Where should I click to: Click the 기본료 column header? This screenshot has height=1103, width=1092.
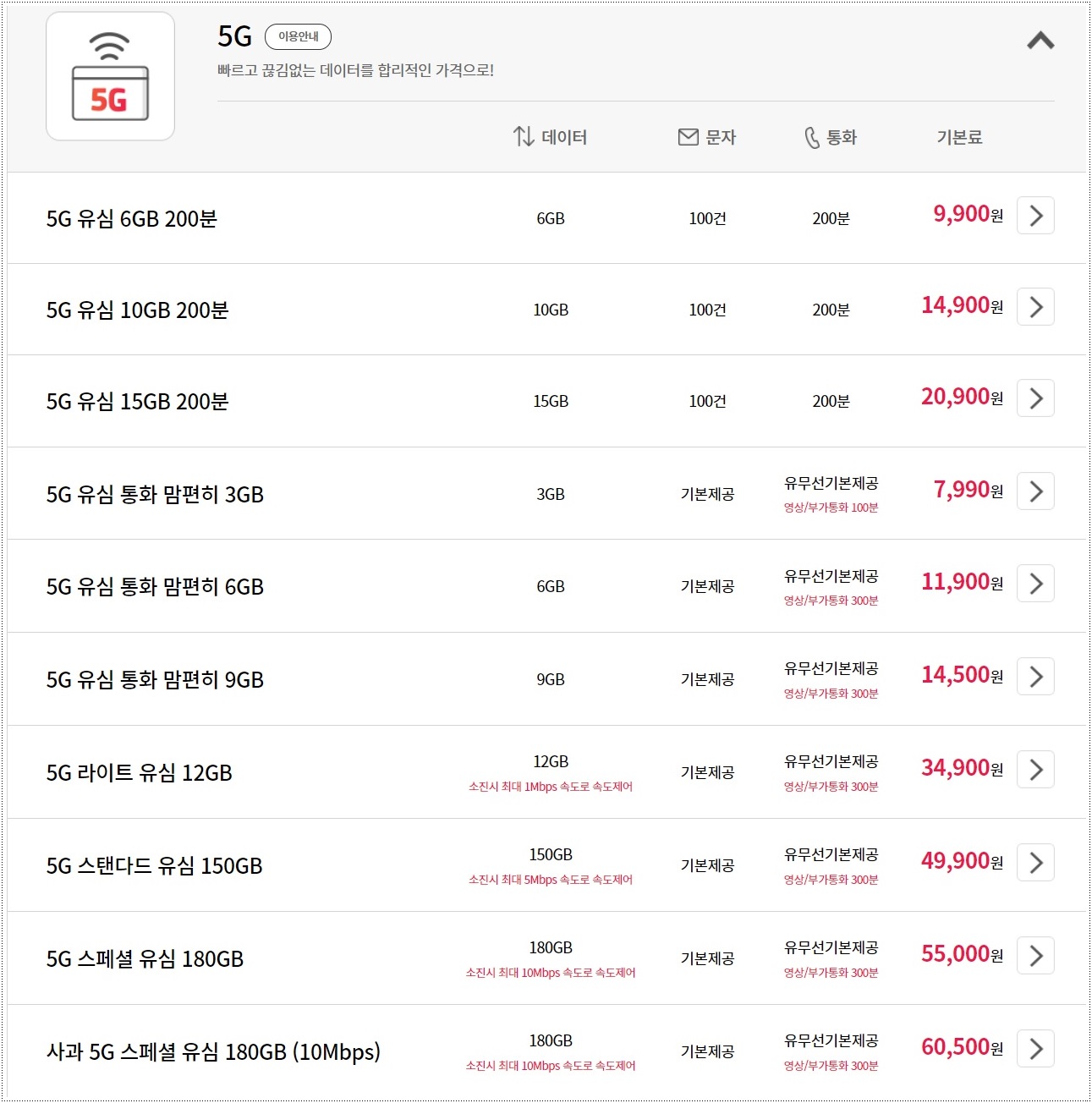click(x=960, y=136)
